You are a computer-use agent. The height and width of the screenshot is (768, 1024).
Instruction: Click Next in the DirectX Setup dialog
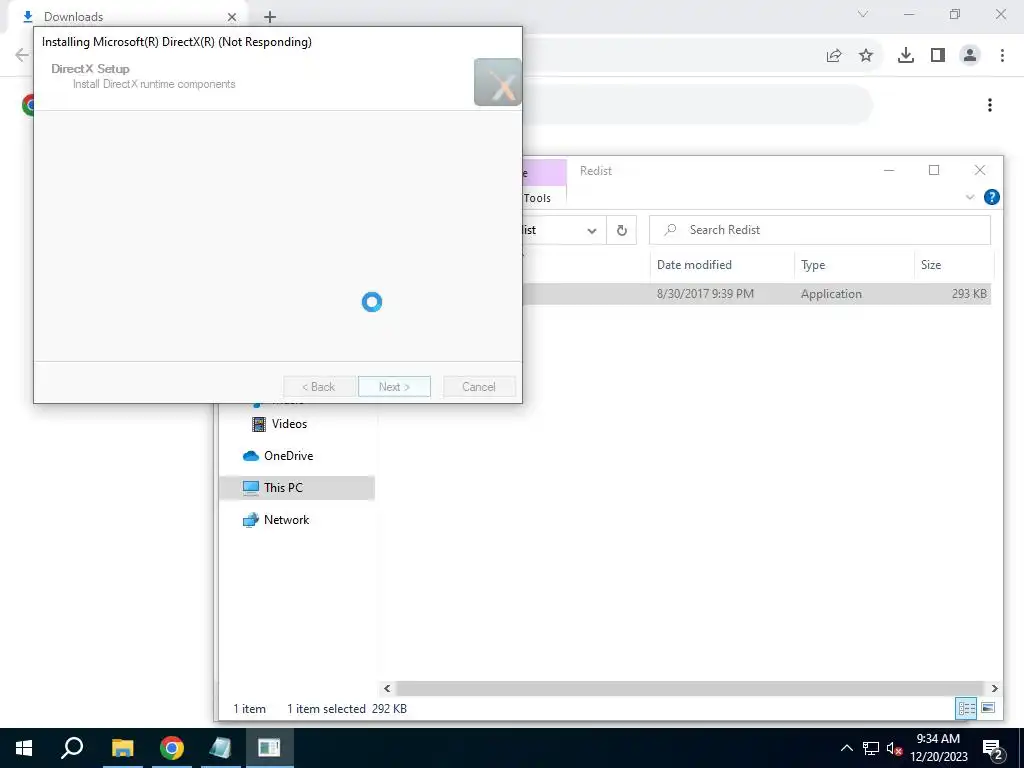394,387
